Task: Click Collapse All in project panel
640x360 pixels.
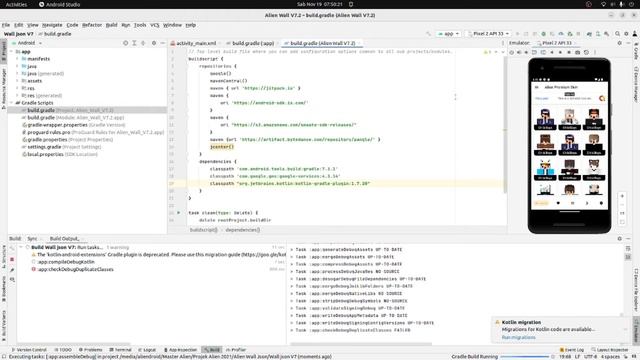Action: pyautogui.click(x=143, y=43)
